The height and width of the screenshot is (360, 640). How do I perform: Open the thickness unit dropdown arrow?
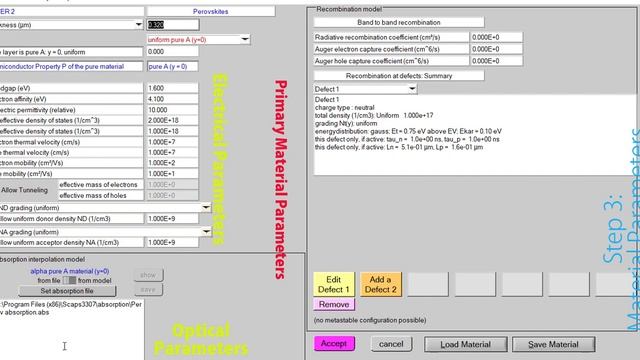tap(138, 25)
